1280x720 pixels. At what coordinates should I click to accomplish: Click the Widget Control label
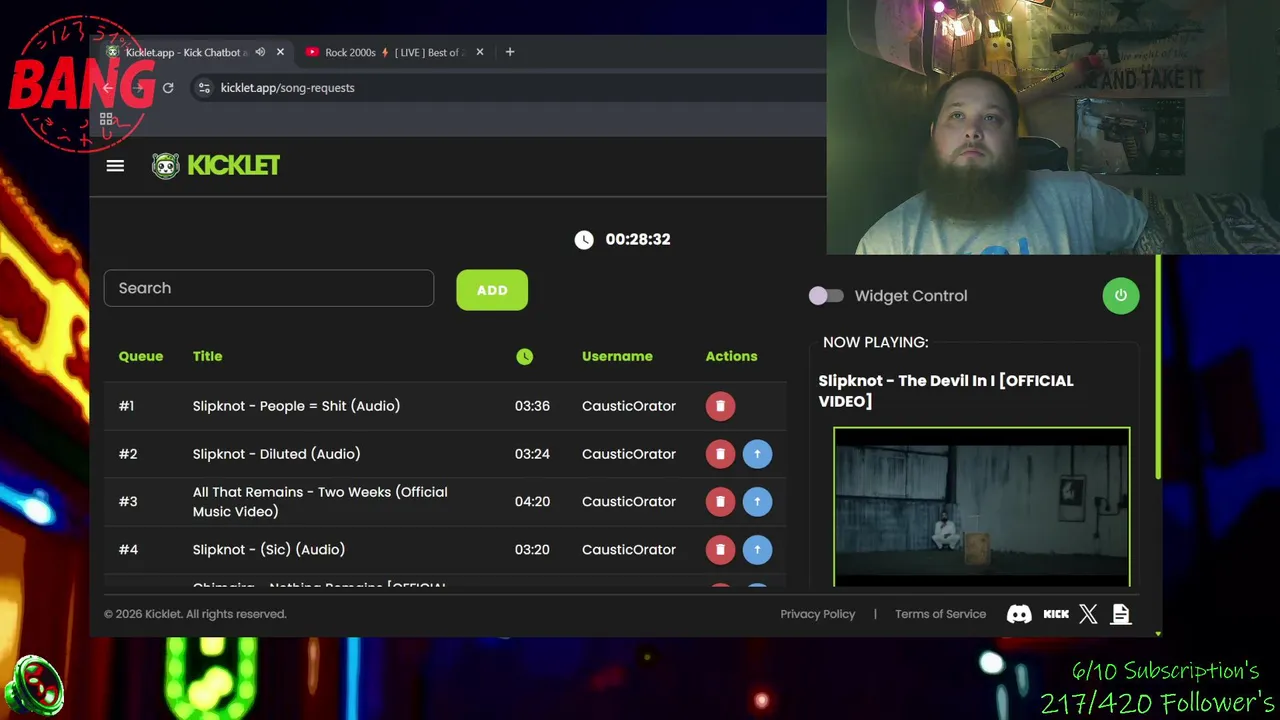911,296
